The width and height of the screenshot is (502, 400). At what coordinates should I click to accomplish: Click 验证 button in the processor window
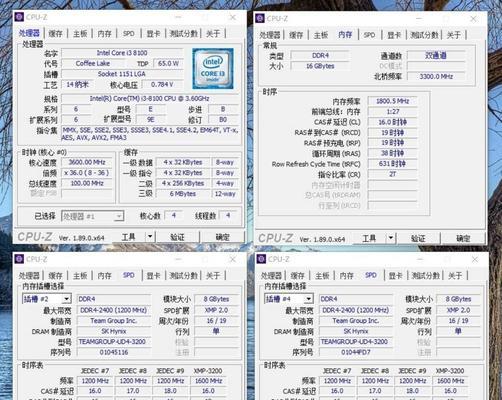[x=177, y=237]
